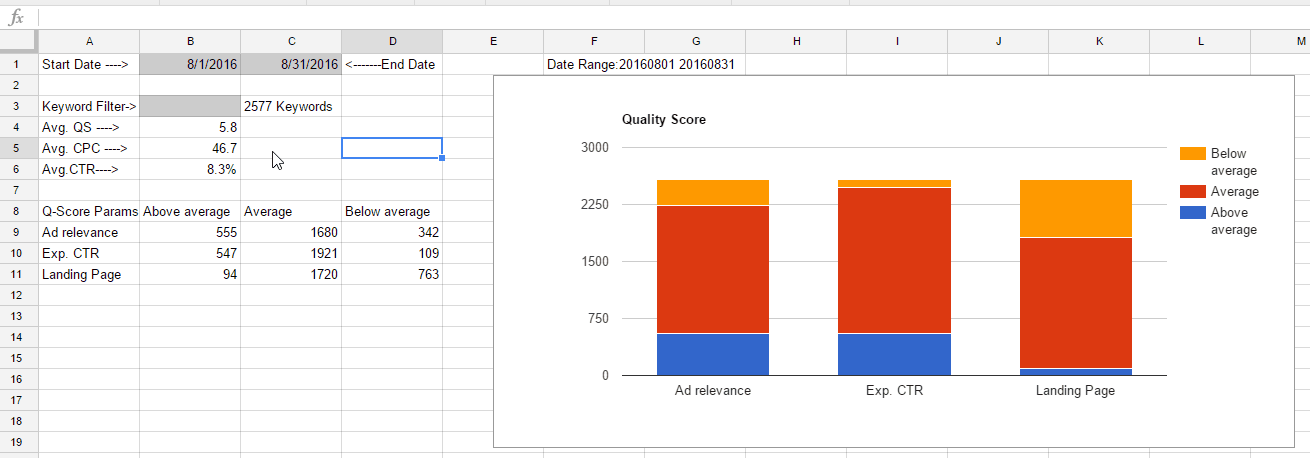
Task: Select column A header
Action: point(89,41)
